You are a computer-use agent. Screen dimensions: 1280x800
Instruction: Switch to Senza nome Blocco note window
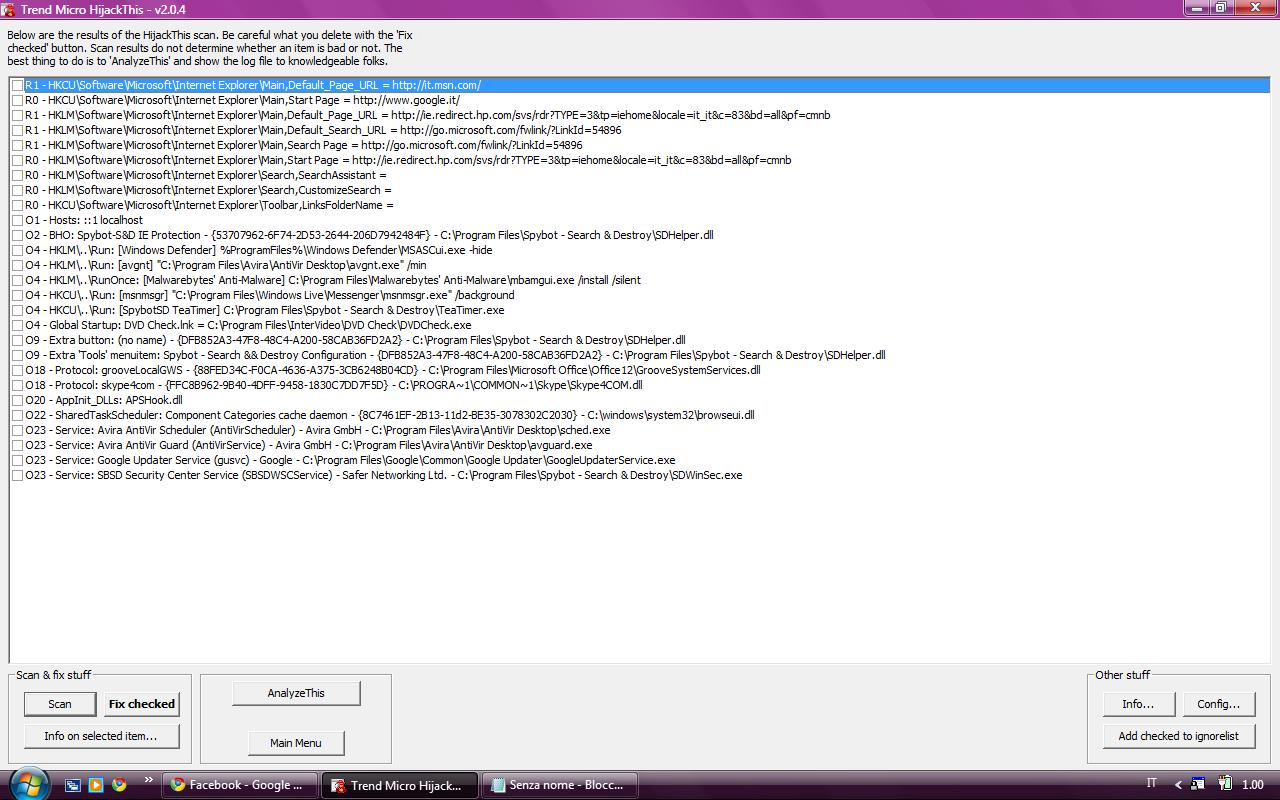tap(559, 785)
